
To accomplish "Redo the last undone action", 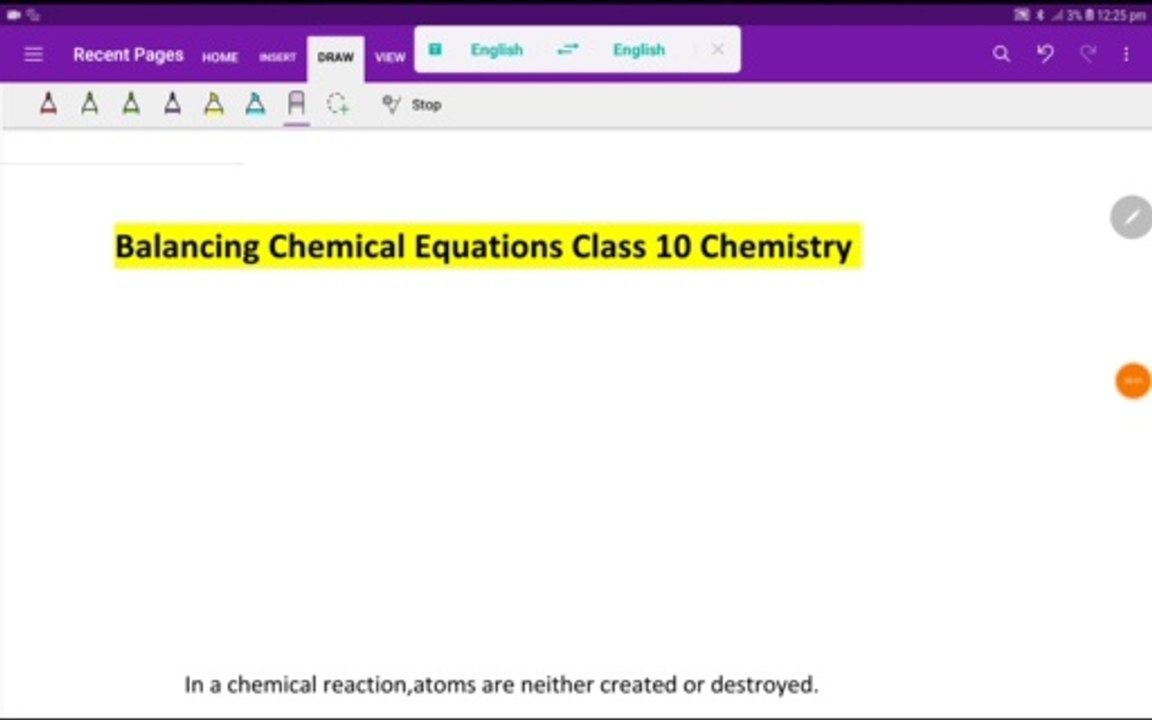I will (x=1088, y=54).
